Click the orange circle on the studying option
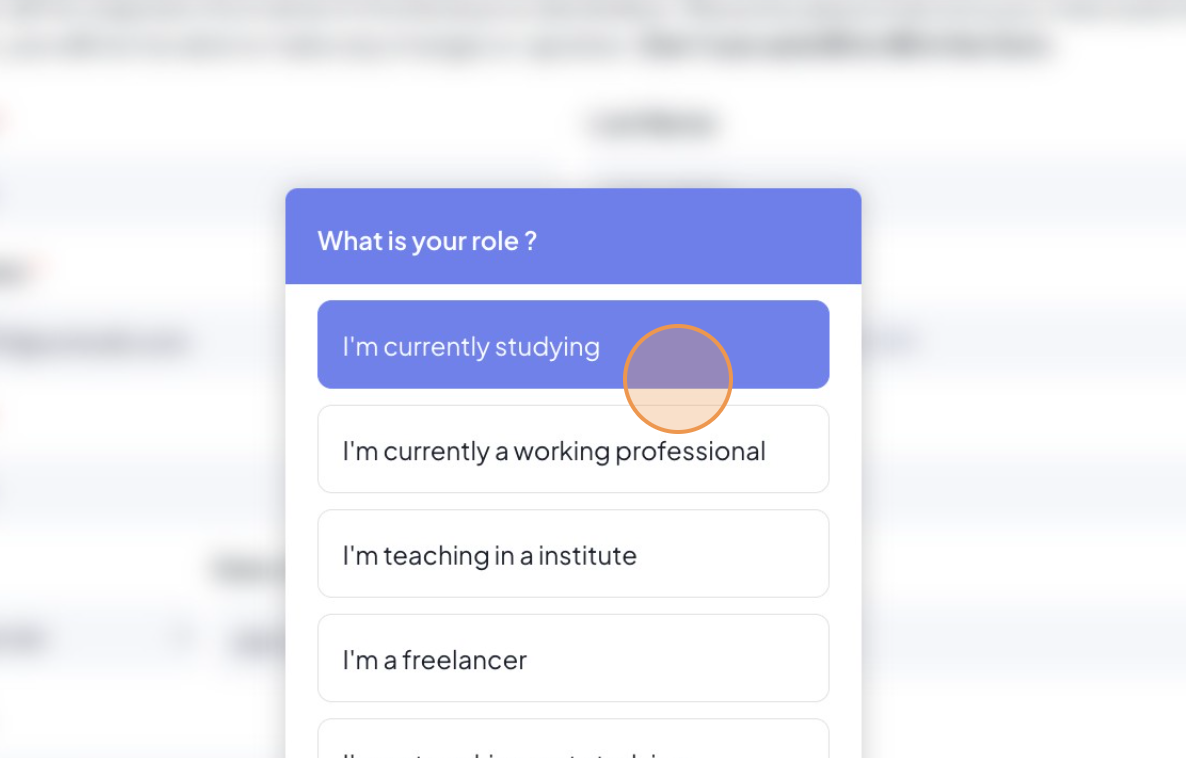This screenshot has width=1186, height=758. coord(678,379)
